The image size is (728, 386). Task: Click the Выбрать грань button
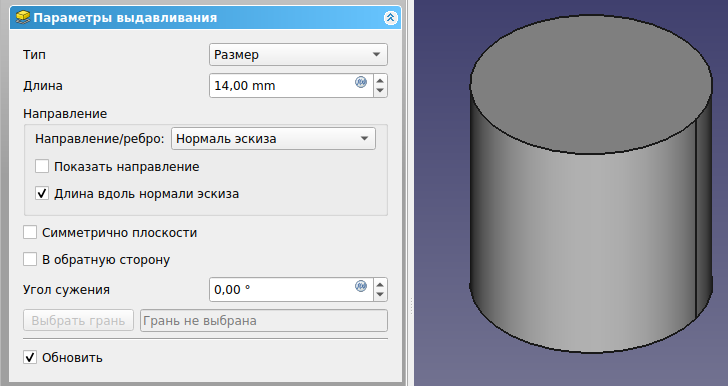coord(78,321)
